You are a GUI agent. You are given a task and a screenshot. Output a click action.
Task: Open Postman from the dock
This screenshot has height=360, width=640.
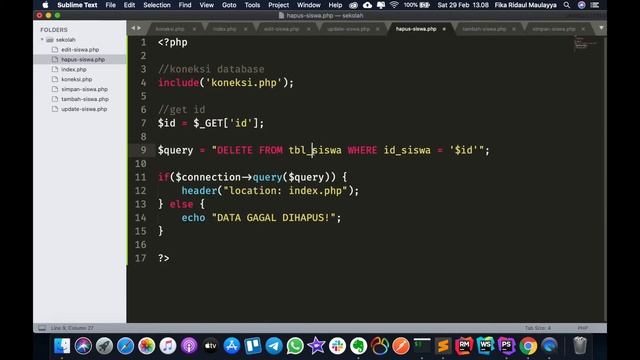(401, 346)
